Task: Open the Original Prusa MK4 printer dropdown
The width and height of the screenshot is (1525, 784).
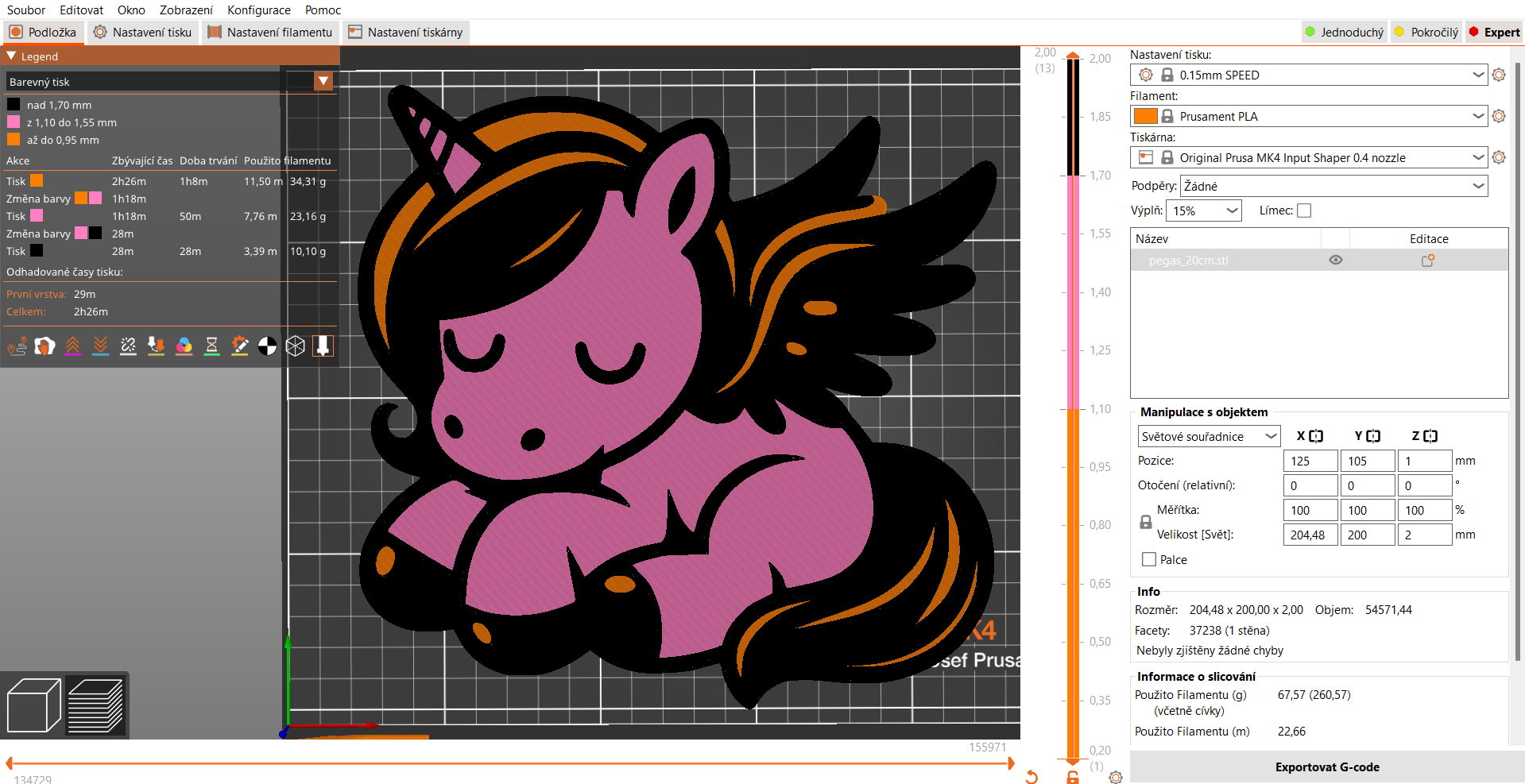Action: click(1309, 157)
